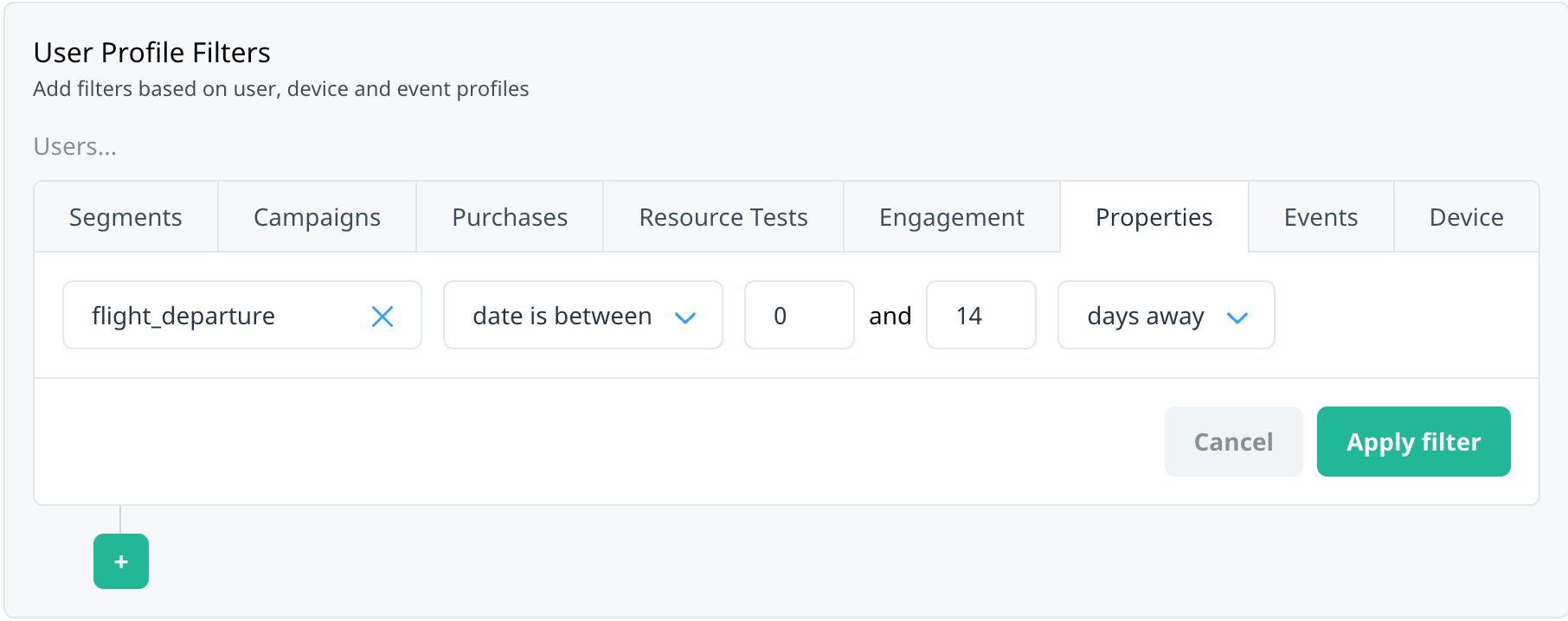This screenshot has width=1568, height=621.
Task: Switch to the Events tab
Action: [x=1321, y=217]
